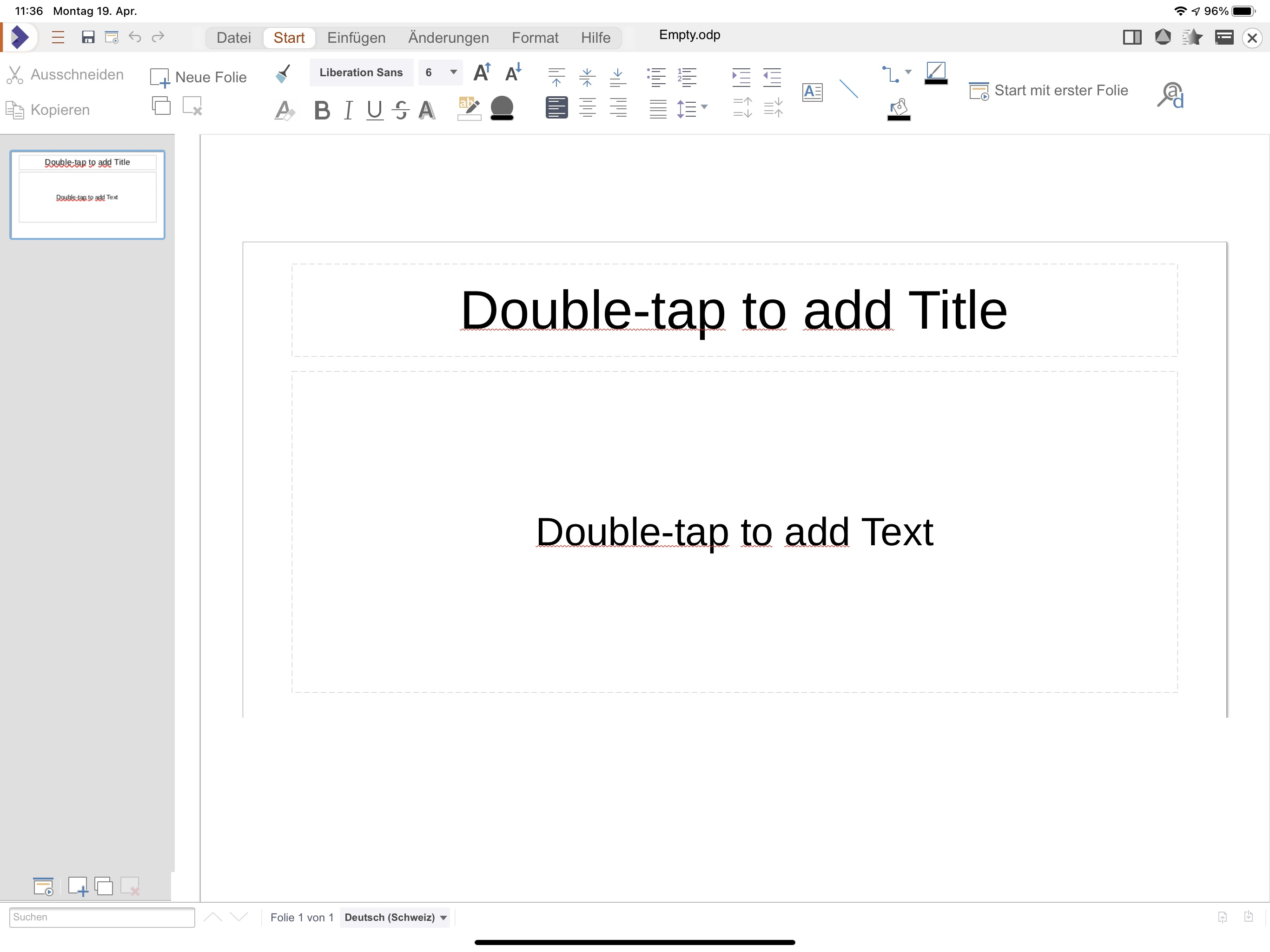The height and width of the screenshot is (952, 1270).
Task: Open the Format tab
Action: point(535,38)
